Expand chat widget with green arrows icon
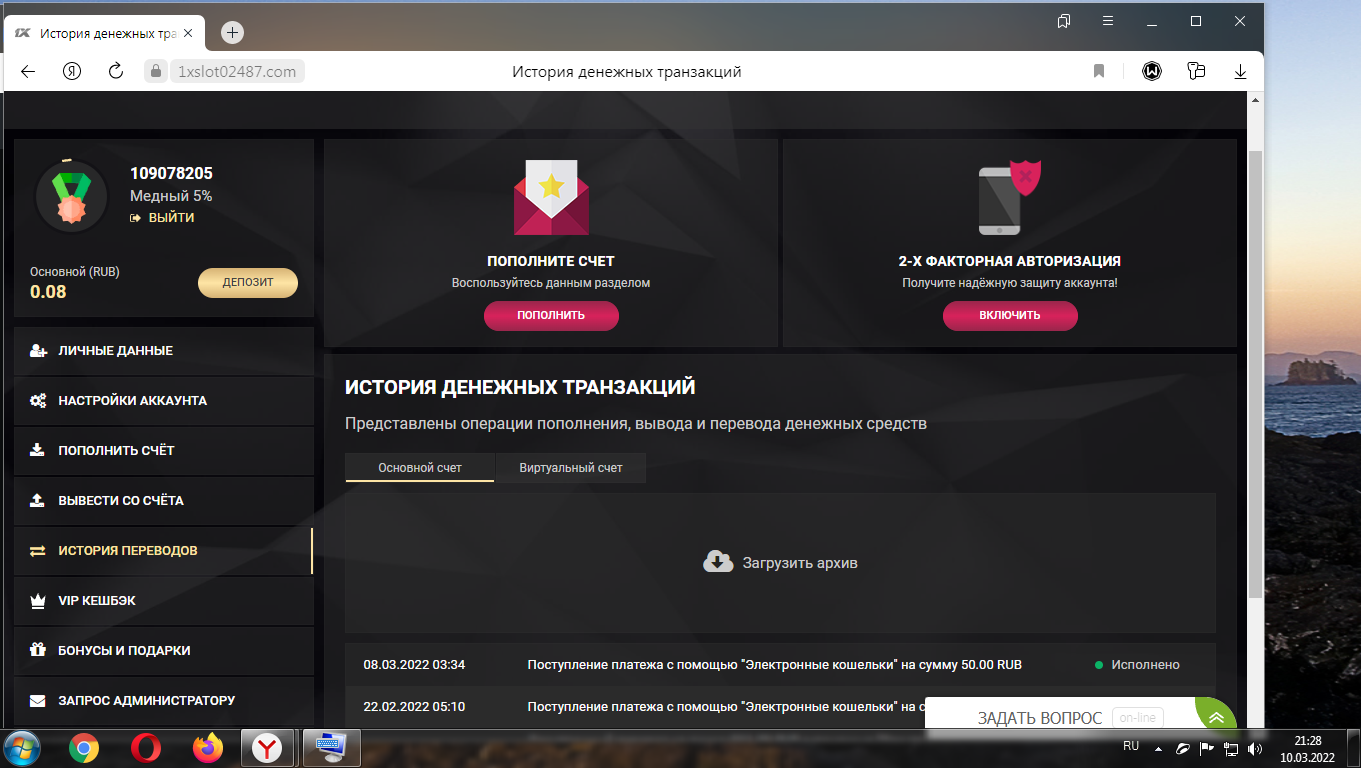 [1216, 717]
